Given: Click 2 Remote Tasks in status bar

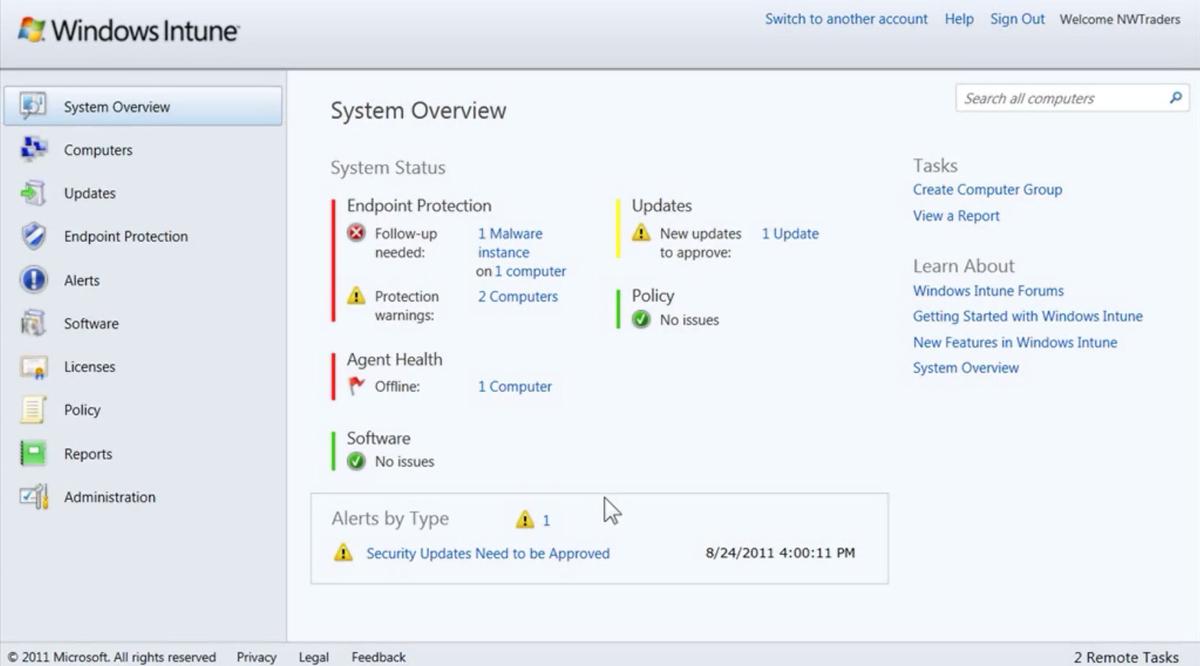Looking at the screenshot, I should point(1126,657).
